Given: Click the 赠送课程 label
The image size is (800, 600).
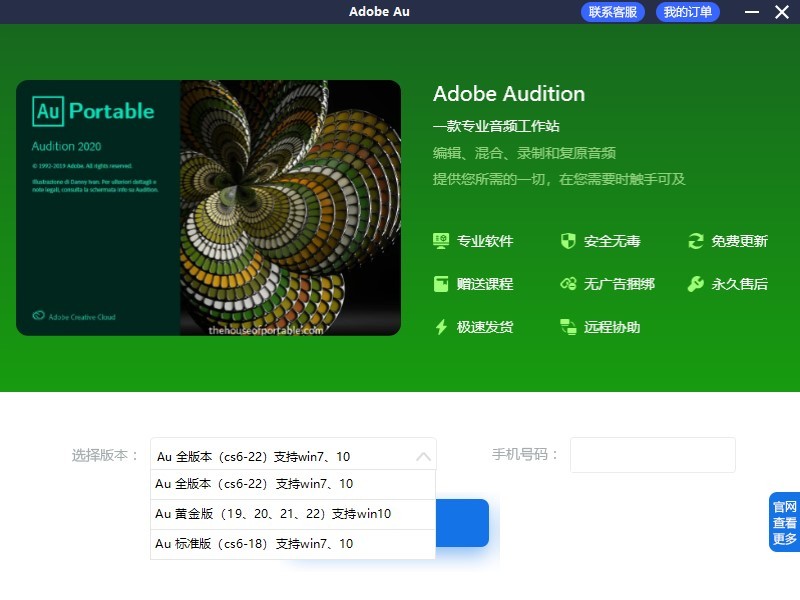Looking at the screenshot, I should pyautogui.click(x=485, y=284).
